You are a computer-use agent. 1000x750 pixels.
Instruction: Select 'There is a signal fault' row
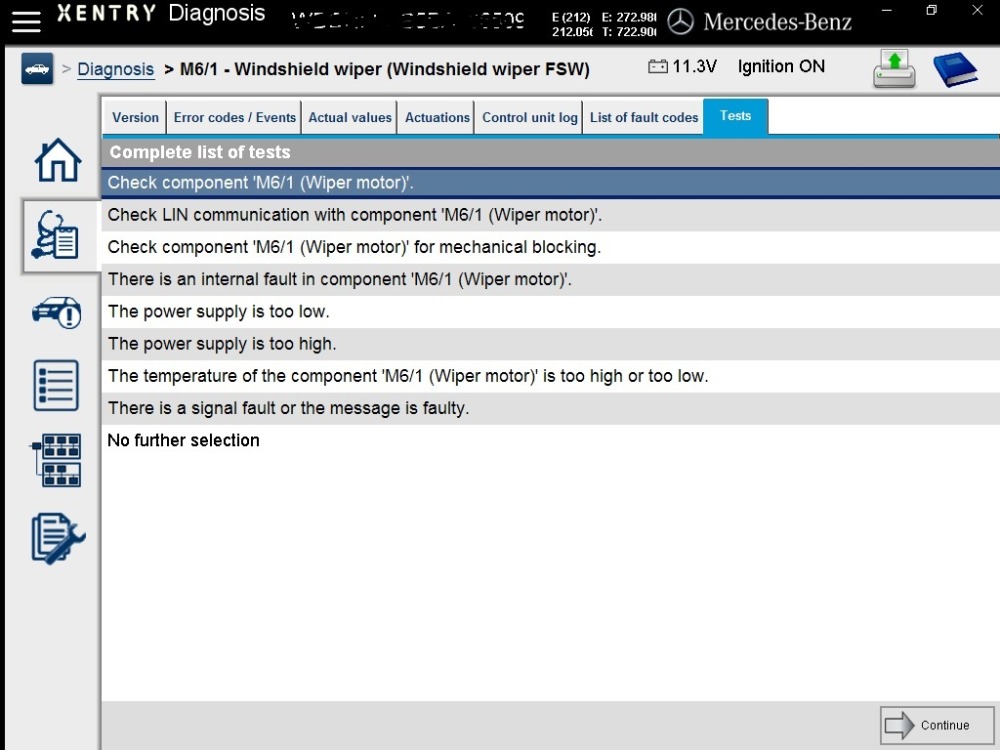pos(550,408)
